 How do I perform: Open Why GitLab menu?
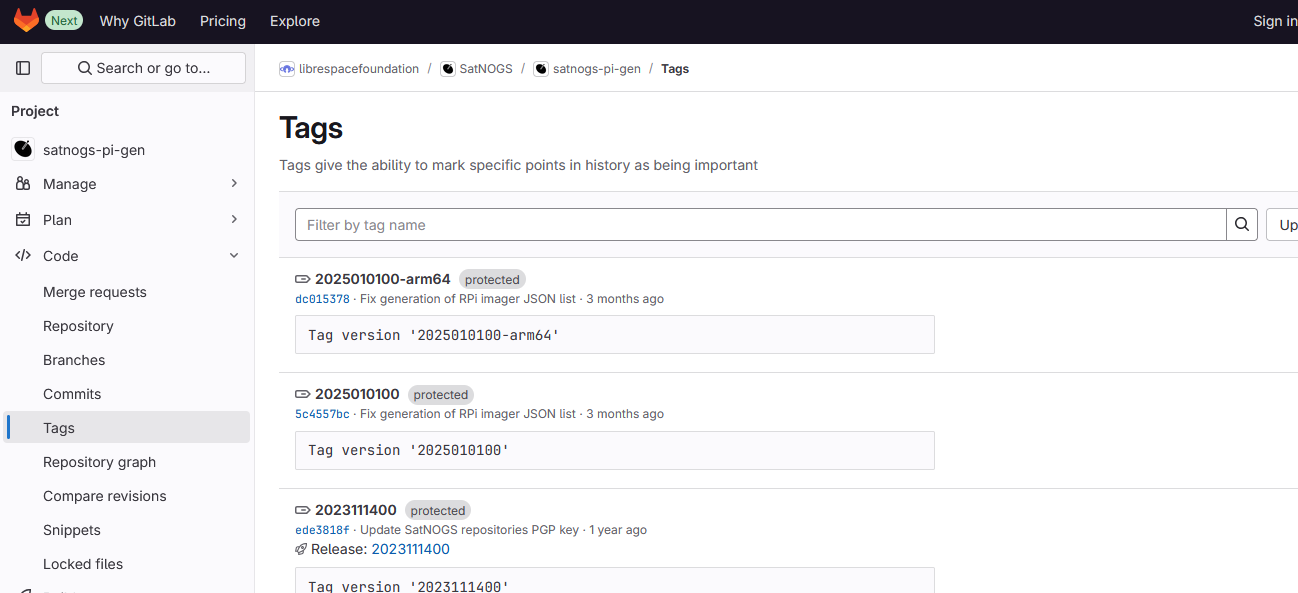click(138, 21)
